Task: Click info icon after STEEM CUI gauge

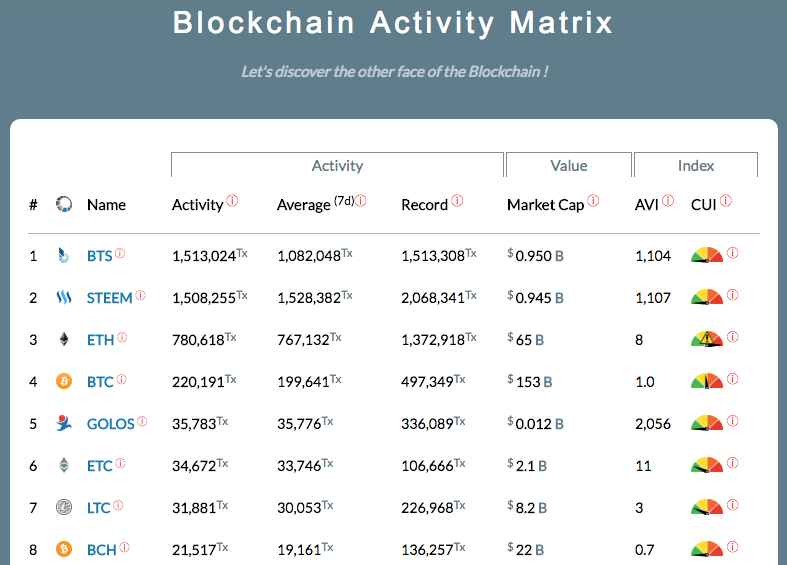Action: point(733,295)
